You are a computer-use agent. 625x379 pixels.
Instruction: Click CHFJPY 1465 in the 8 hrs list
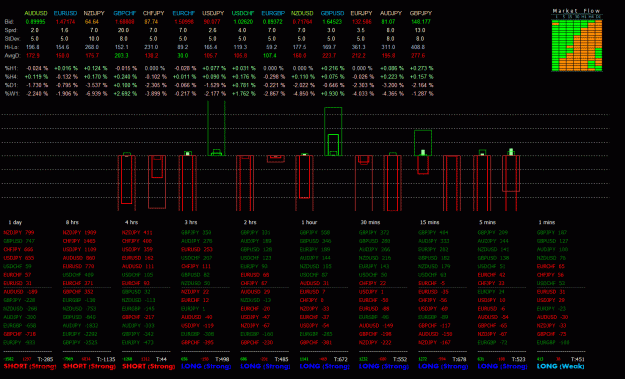pos(79,241)
